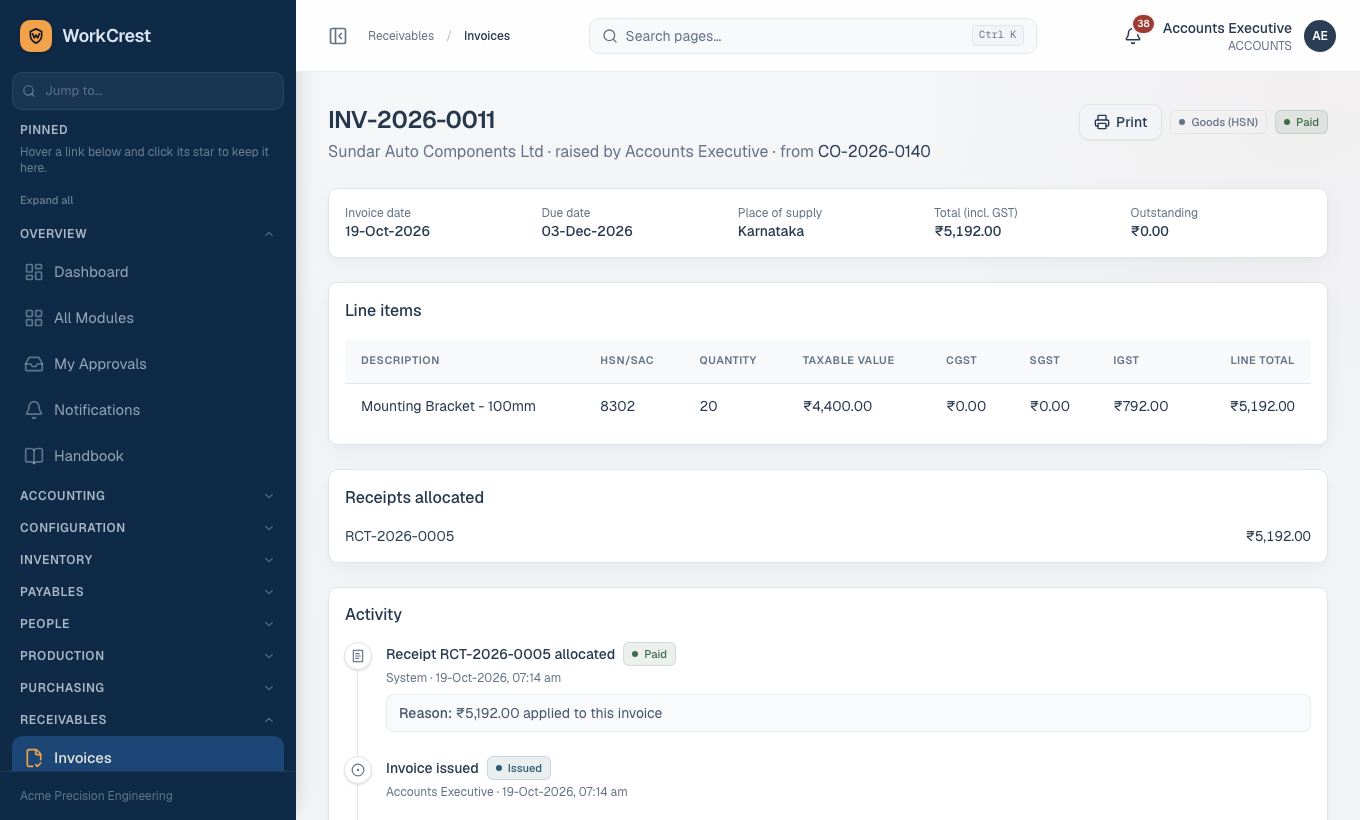This screenshot has width=1360, height=820.
Task: Click Mounting Bracket - 100mm description
Action: pos(448,406)
